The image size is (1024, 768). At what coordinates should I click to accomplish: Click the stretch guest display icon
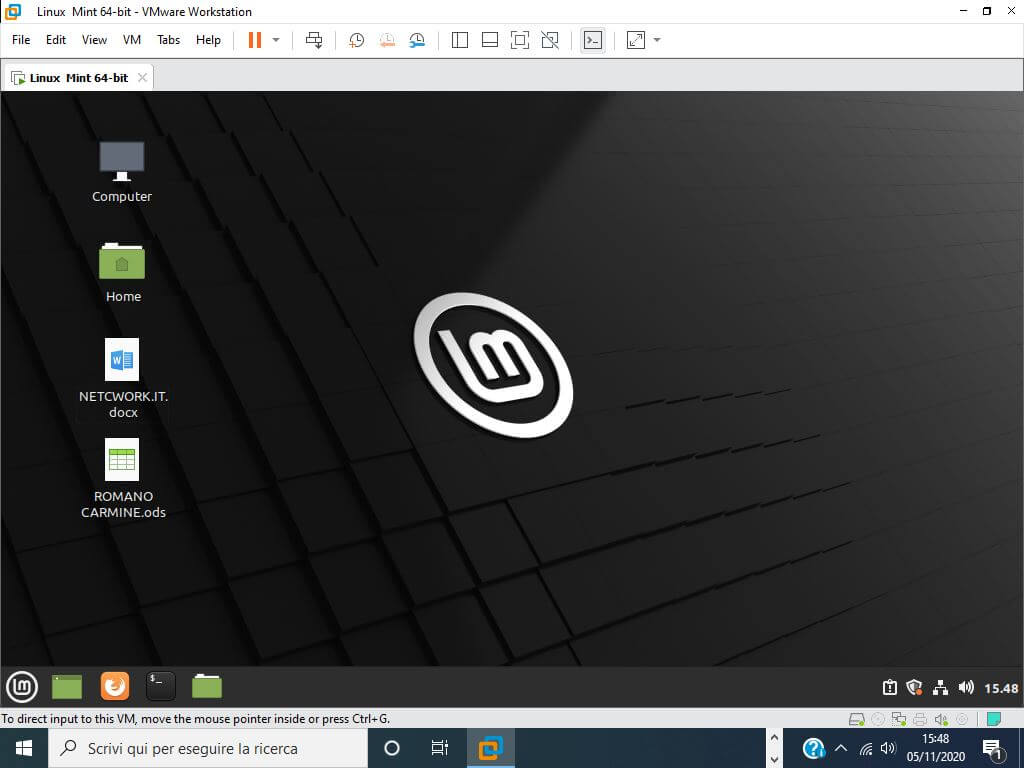pos(635,40)
